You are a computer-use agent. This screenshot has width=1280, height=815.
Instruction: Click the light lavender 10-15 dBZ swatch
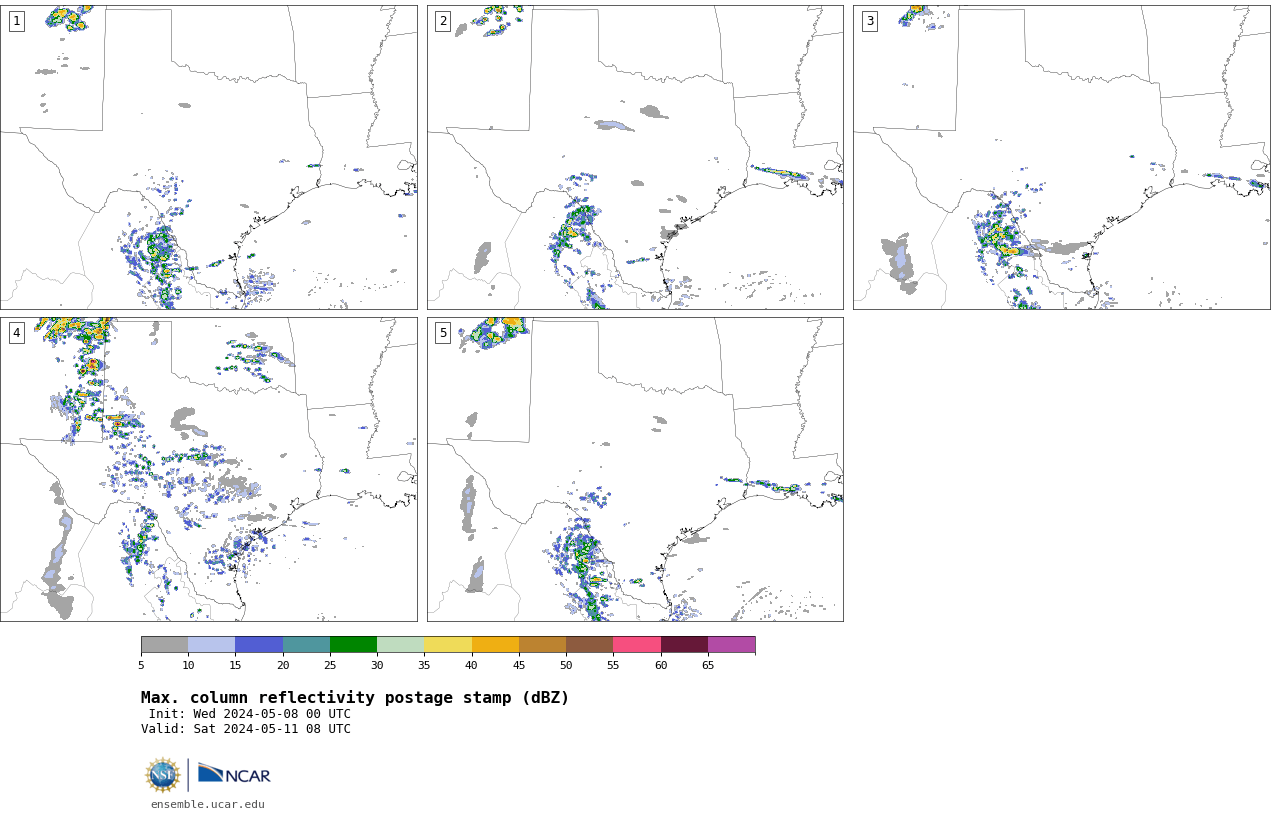tap(212, 644)
